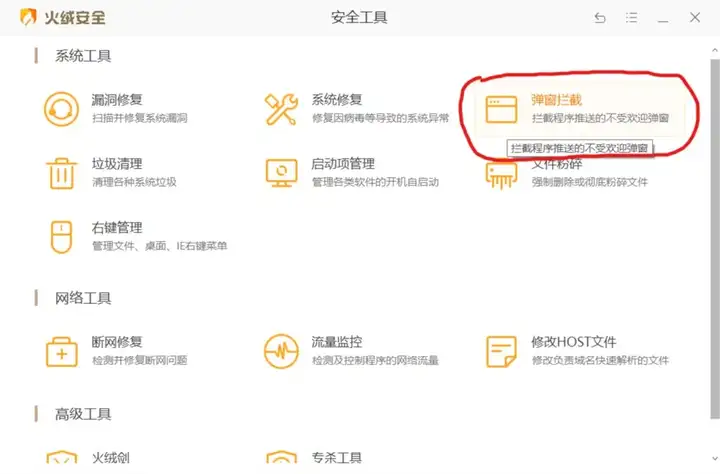Click the 文件粉碎 shredder icon

coord(501,175)
